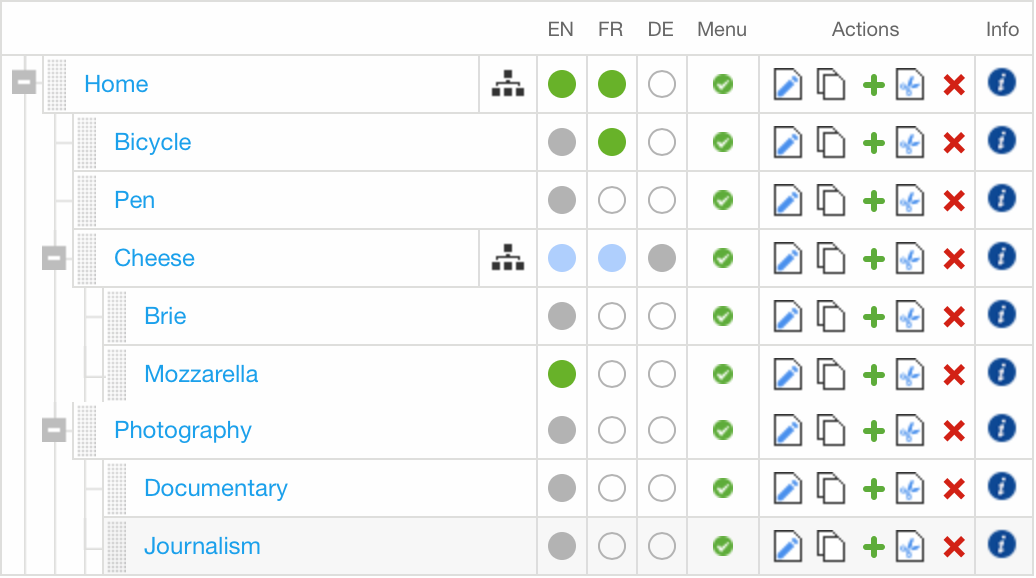Viewport: 1036px width, 578px height.
Task: Click the drag handle beside Pen
Action: point(86,201)
